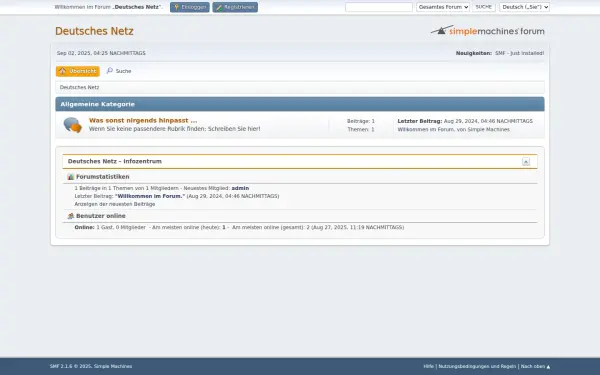Click 'Simple Machines' author link in board row

point(489,129)
